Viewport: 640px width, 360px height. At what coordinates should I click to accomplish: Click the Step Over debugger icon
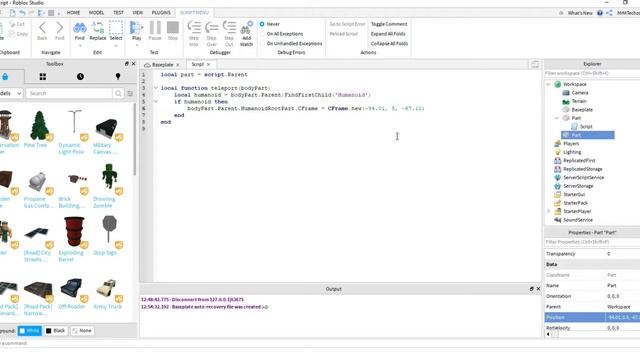(211, 28)
